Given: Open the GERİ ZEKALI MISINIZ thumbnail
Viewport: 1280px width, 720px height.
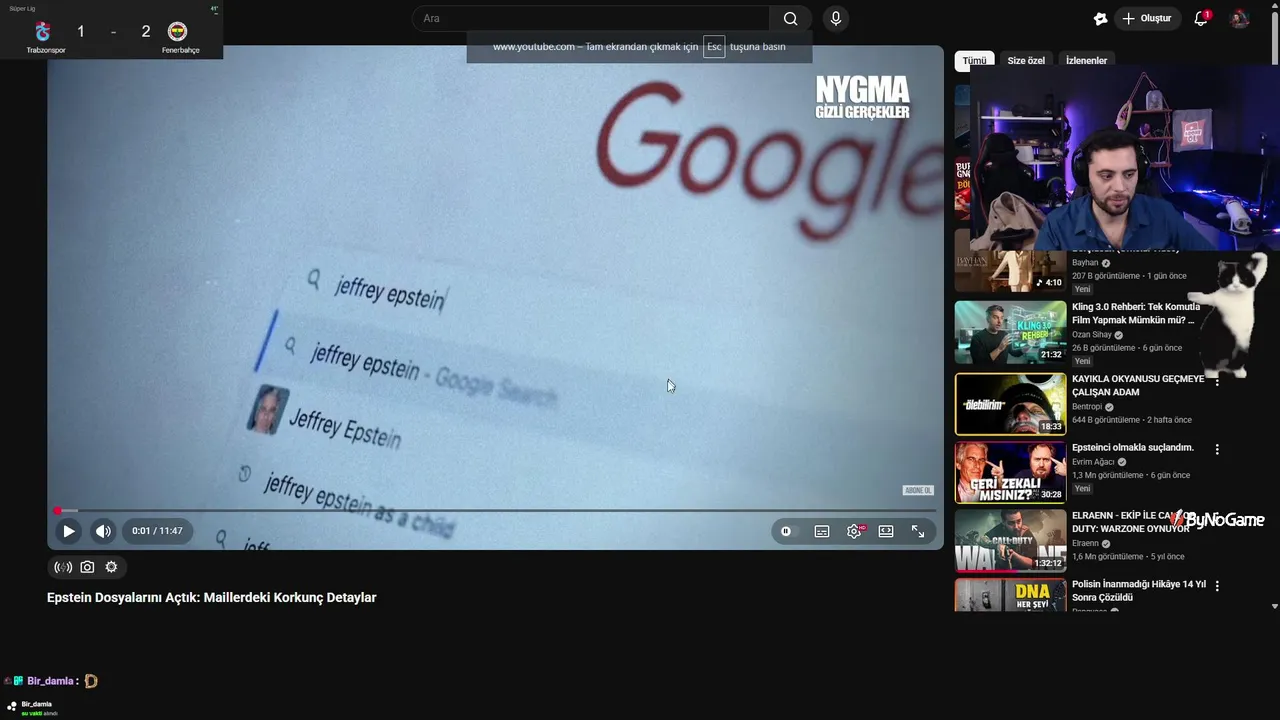Looking at the screenshot, I should click(1010, 472).
